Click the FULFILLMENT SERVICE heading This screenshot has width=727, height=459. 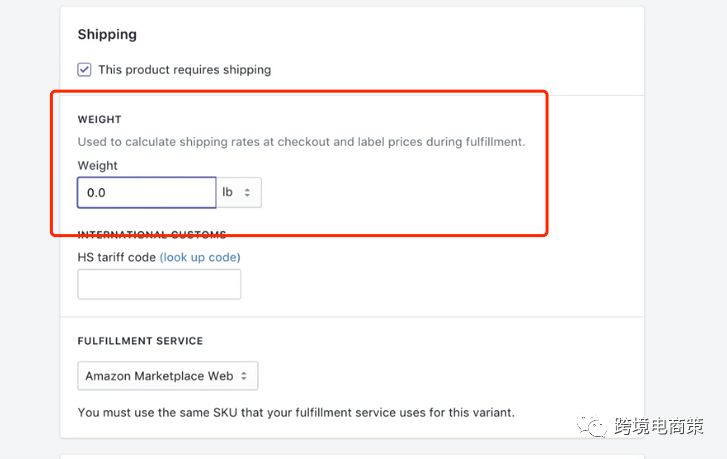[x=140, y=341]
